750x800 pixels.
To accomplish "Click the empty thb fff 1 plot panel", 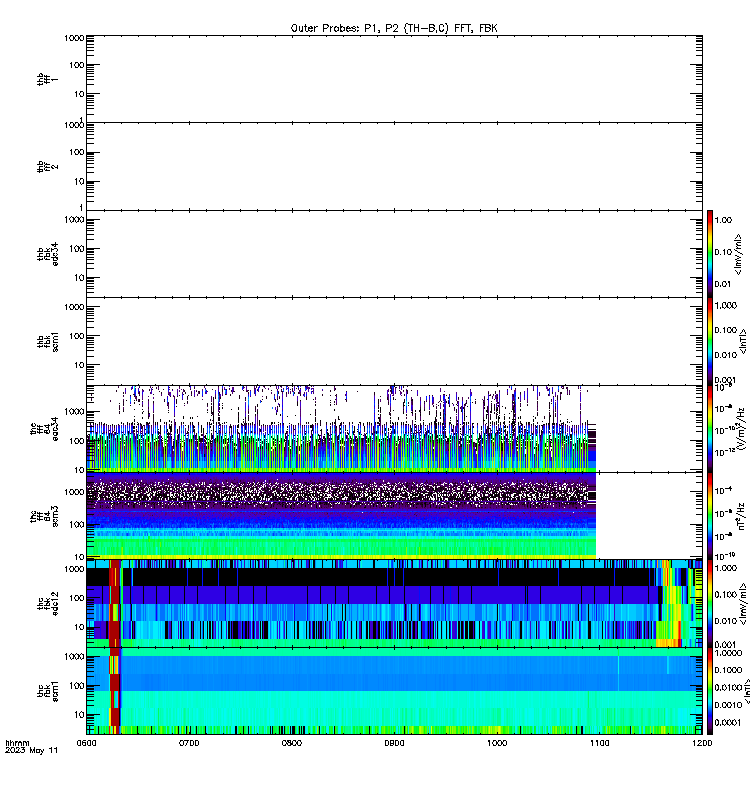I will coord(394,79).
